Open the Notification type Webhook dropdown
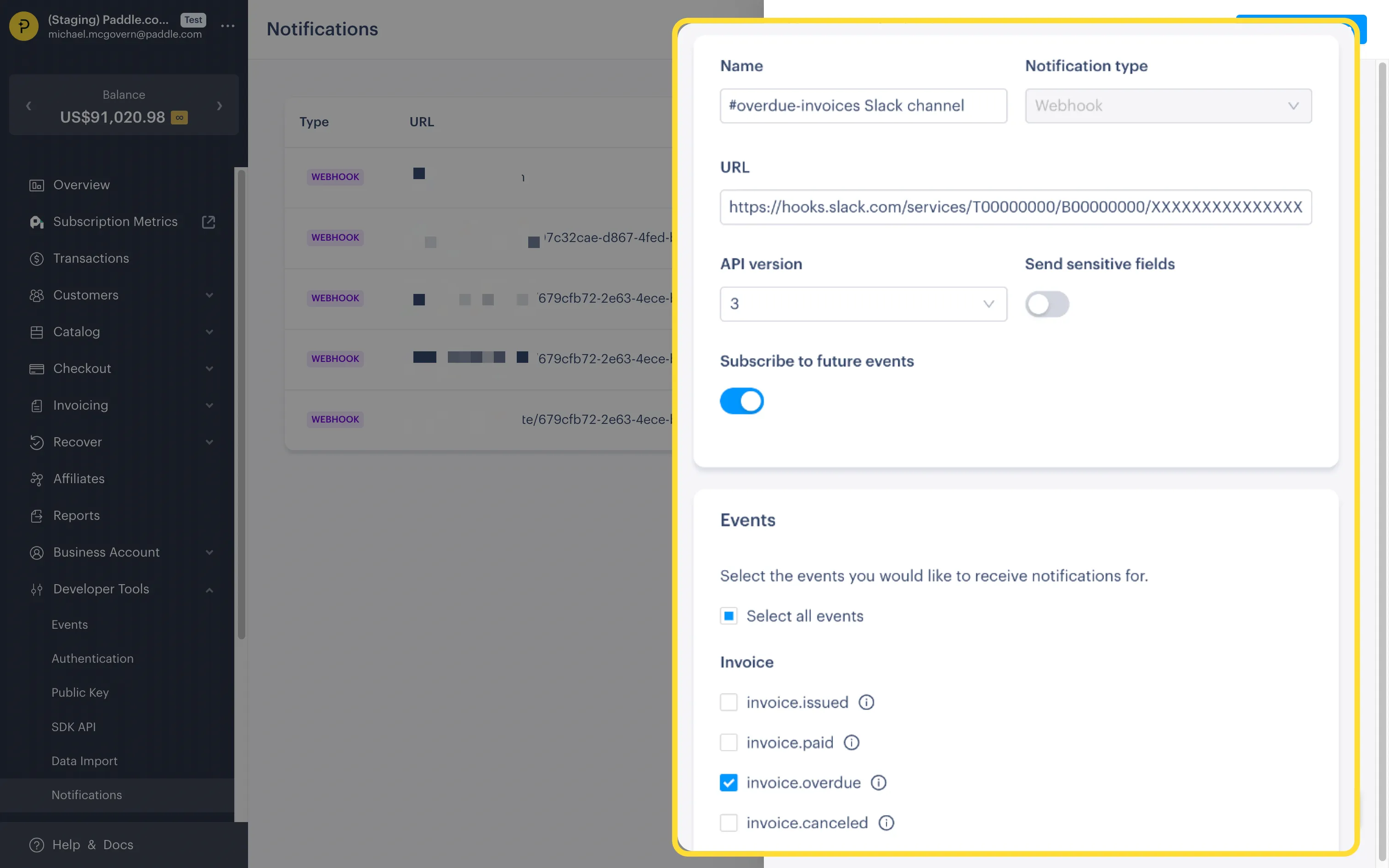Image resolution: width=1389 pixels, height=868 pixels. coord(1169,106)
